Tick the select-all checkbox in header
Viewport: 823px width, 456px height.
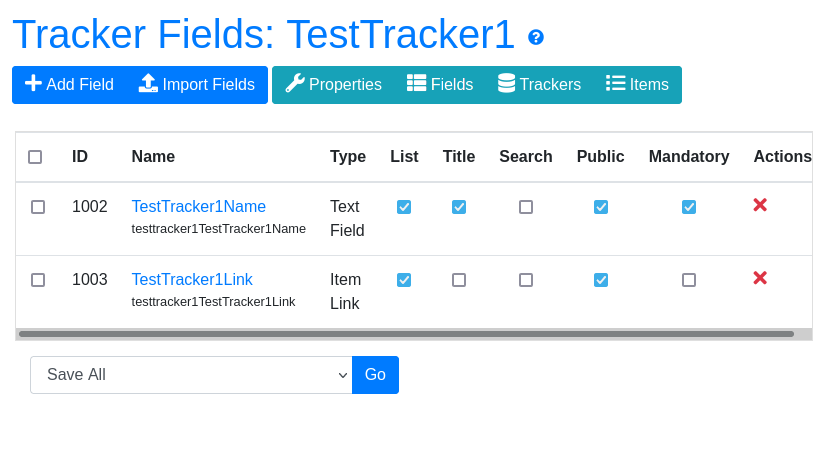(x=35, y=157)
